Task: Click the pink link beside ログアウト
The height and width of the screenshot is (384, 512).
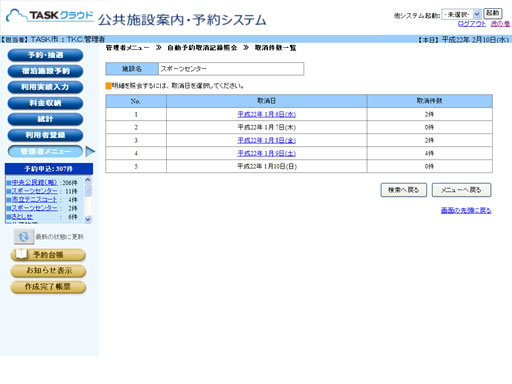Action: 500,24
